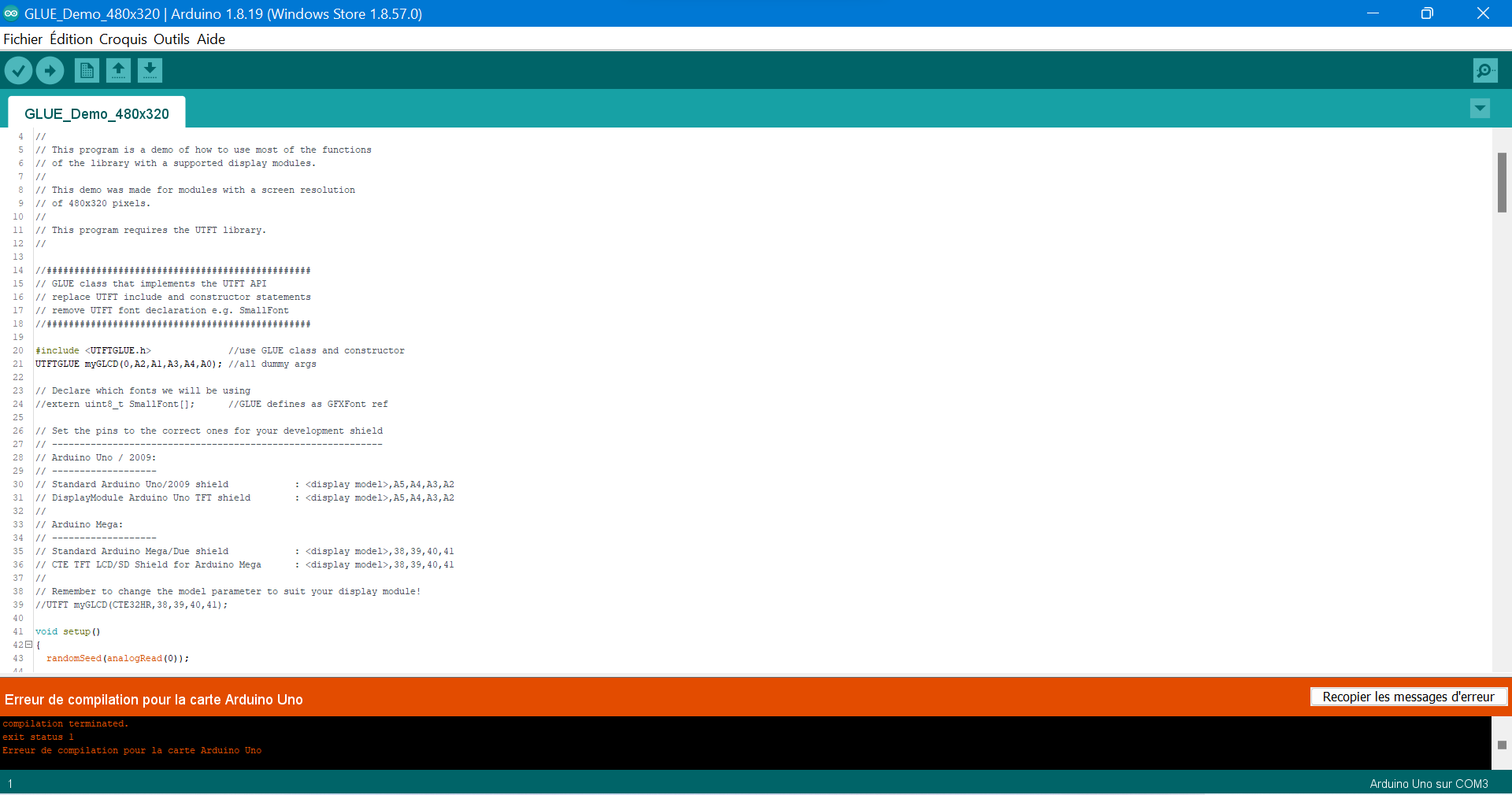The image size is (1512, 795).
Task: Save the sketch with Save icon
Action: click(x=150, y=71)
